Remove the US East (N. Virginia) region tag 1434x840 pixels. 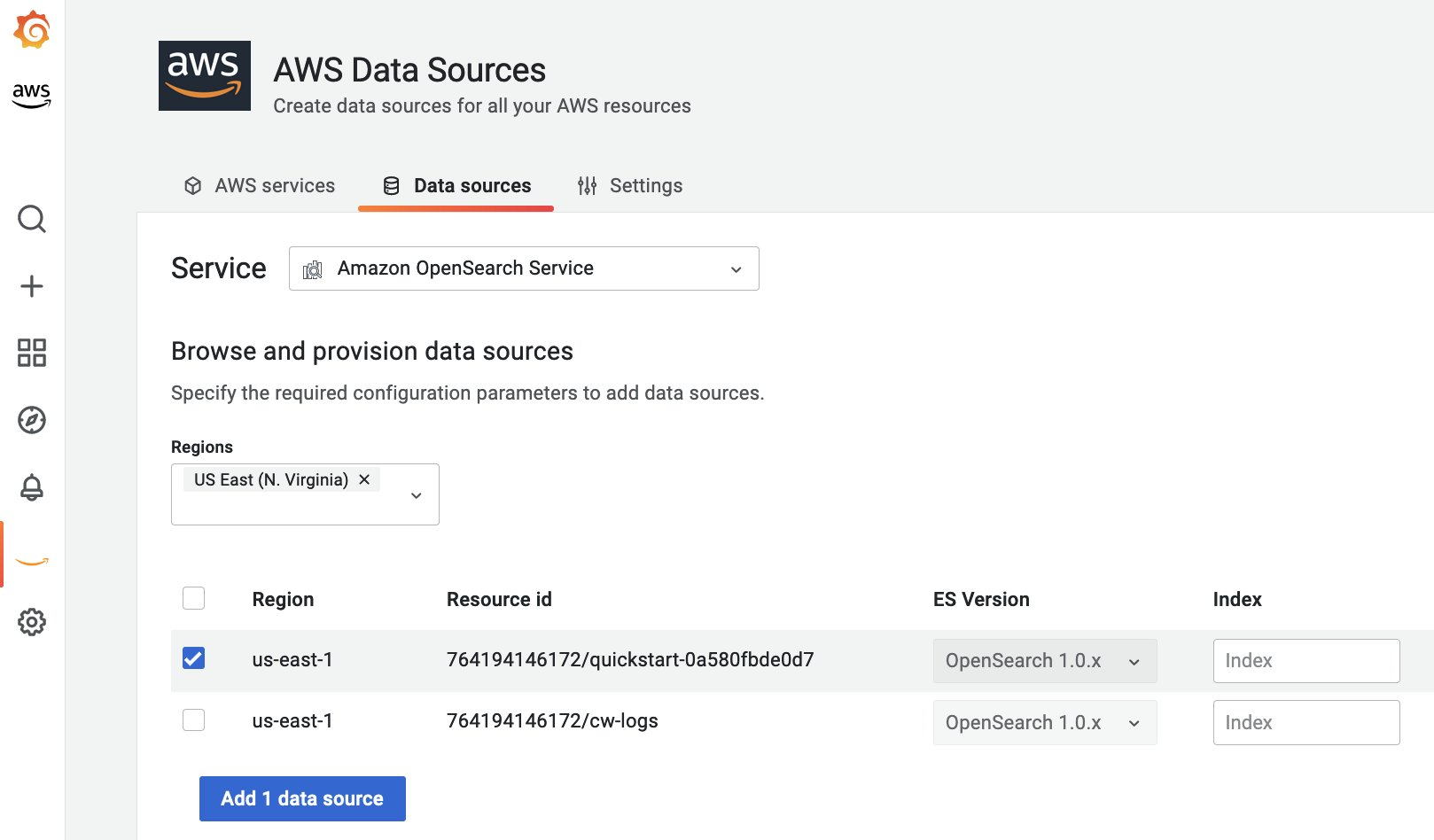point(363,478)
